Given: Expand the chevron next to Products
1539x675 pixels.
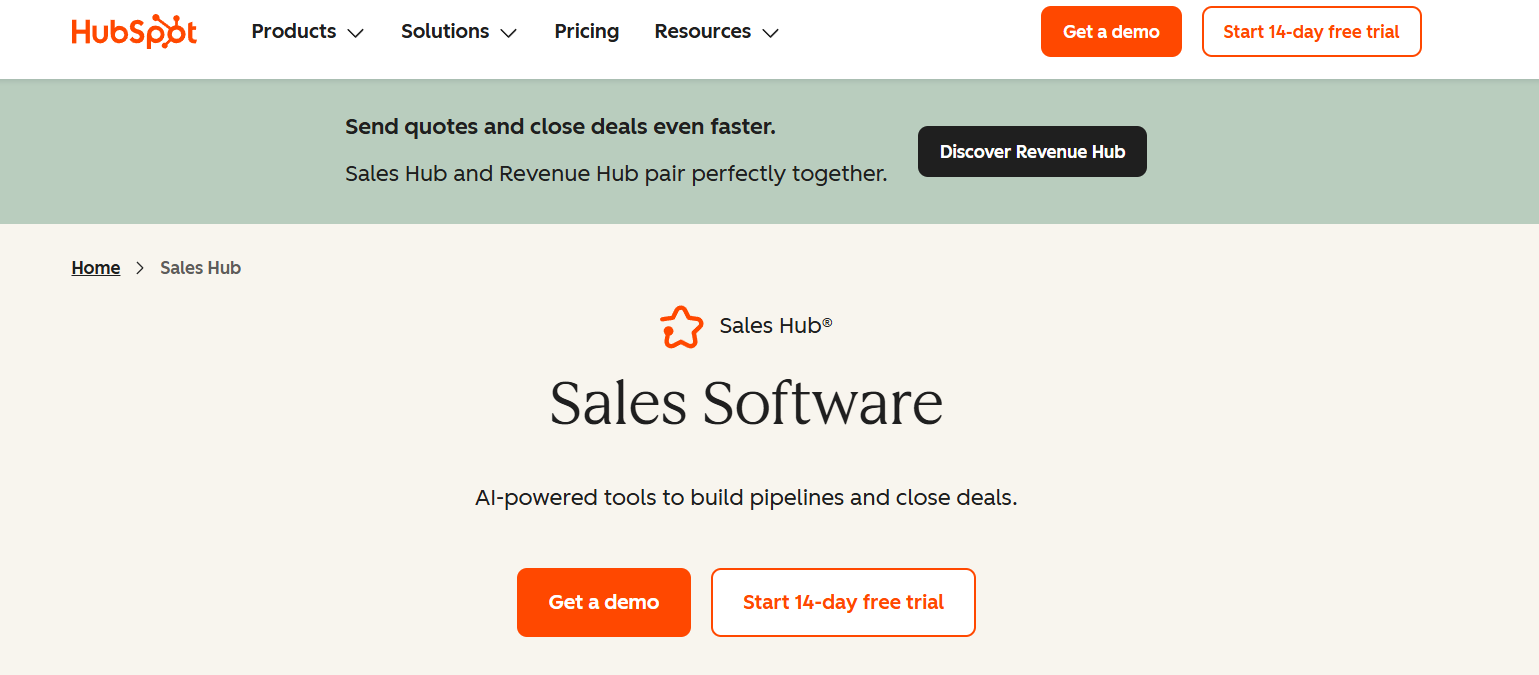Looking at the screenshot, I should (355, 33).
